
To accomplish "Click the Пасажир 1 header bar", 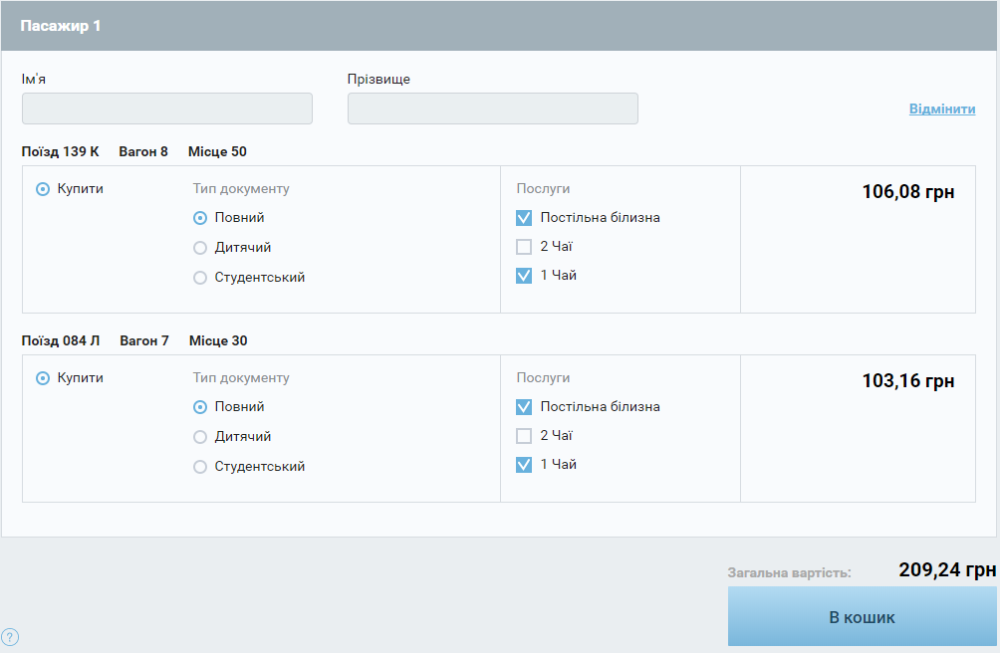I will 500,26.
